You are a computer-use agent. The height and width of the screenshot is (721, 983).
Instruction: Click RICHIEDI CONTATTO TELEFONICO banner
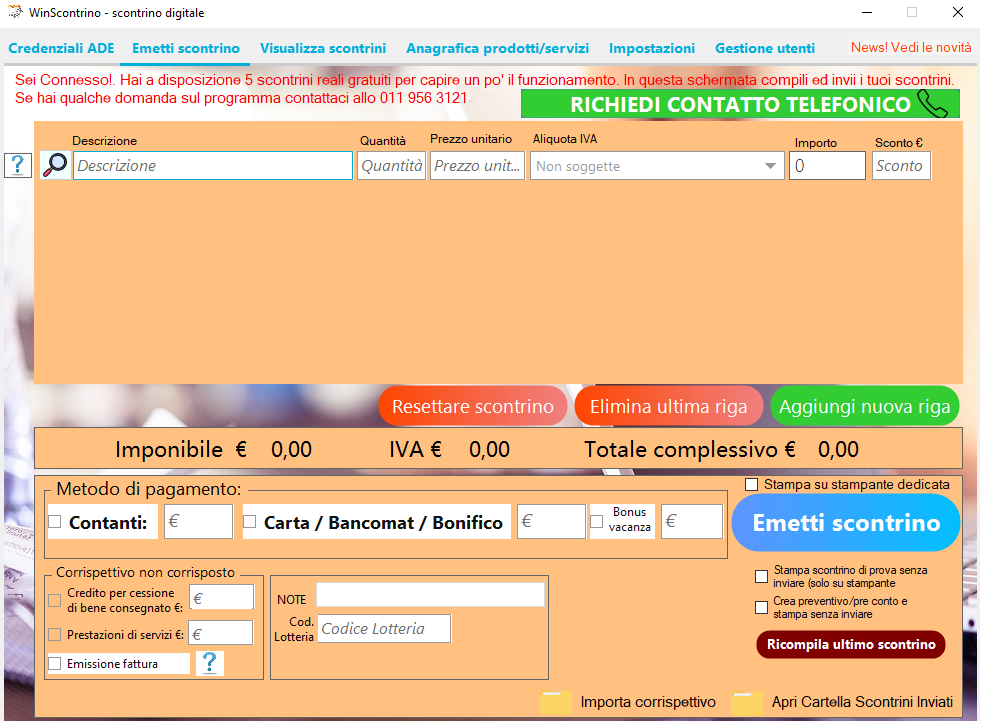coord(740,104)
